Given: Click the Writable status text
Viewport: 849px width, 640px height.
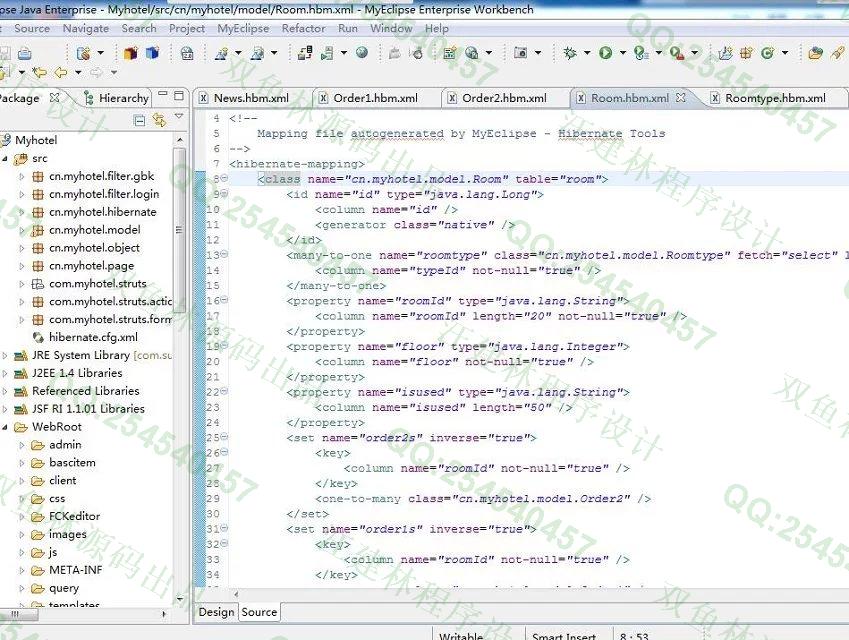Looking at the screenshot, I should [461, 636].
